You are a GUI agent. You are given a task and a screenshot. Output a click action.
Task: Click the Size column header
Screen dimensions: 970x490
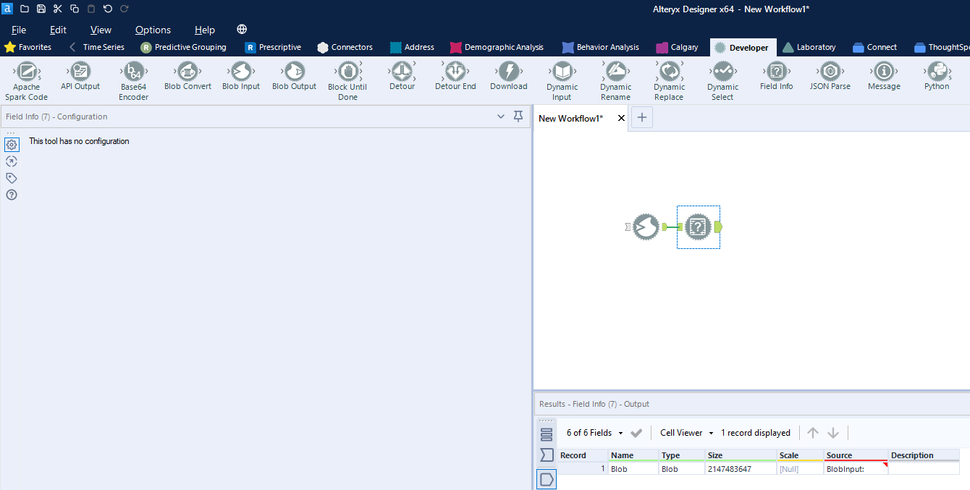tap(740, 455)
